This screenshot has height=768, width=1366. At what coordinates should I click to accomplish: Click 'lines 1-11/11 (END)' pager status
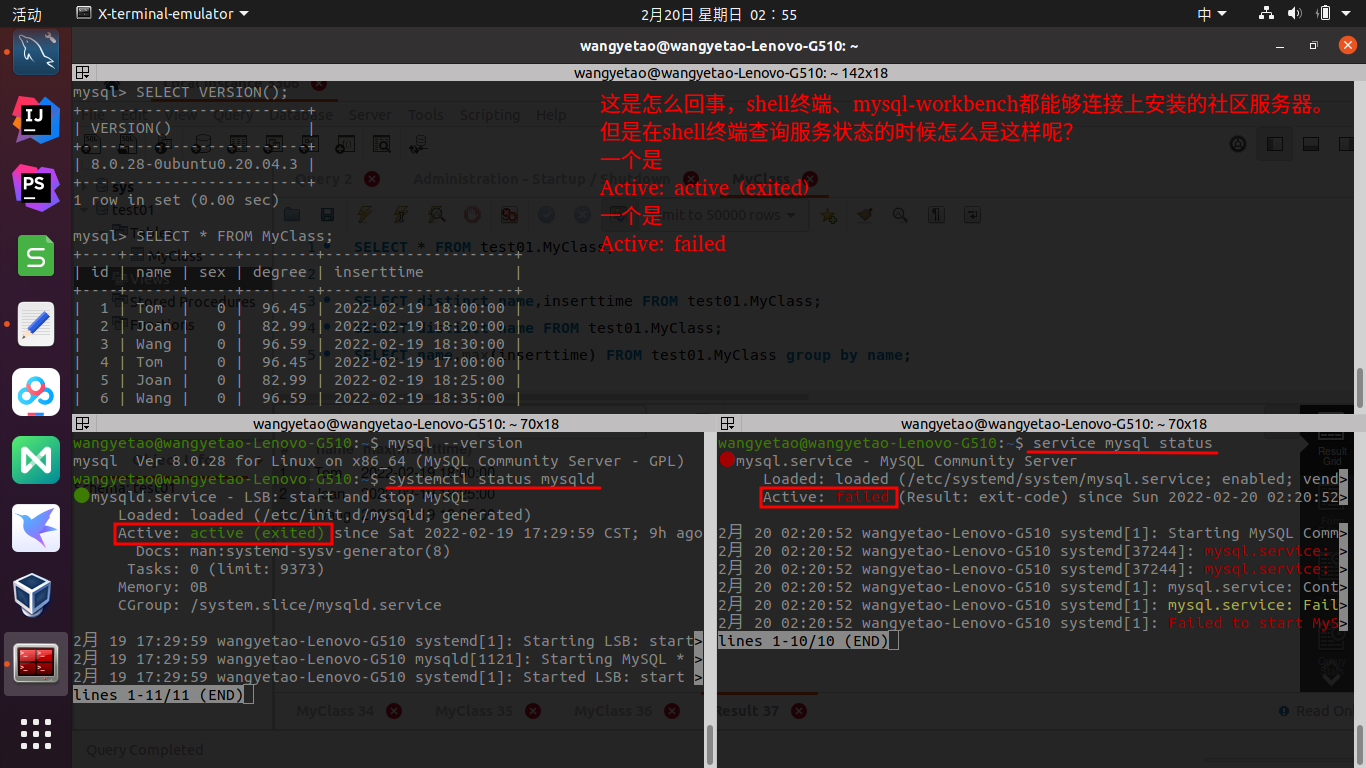click(x=158, y=694)
